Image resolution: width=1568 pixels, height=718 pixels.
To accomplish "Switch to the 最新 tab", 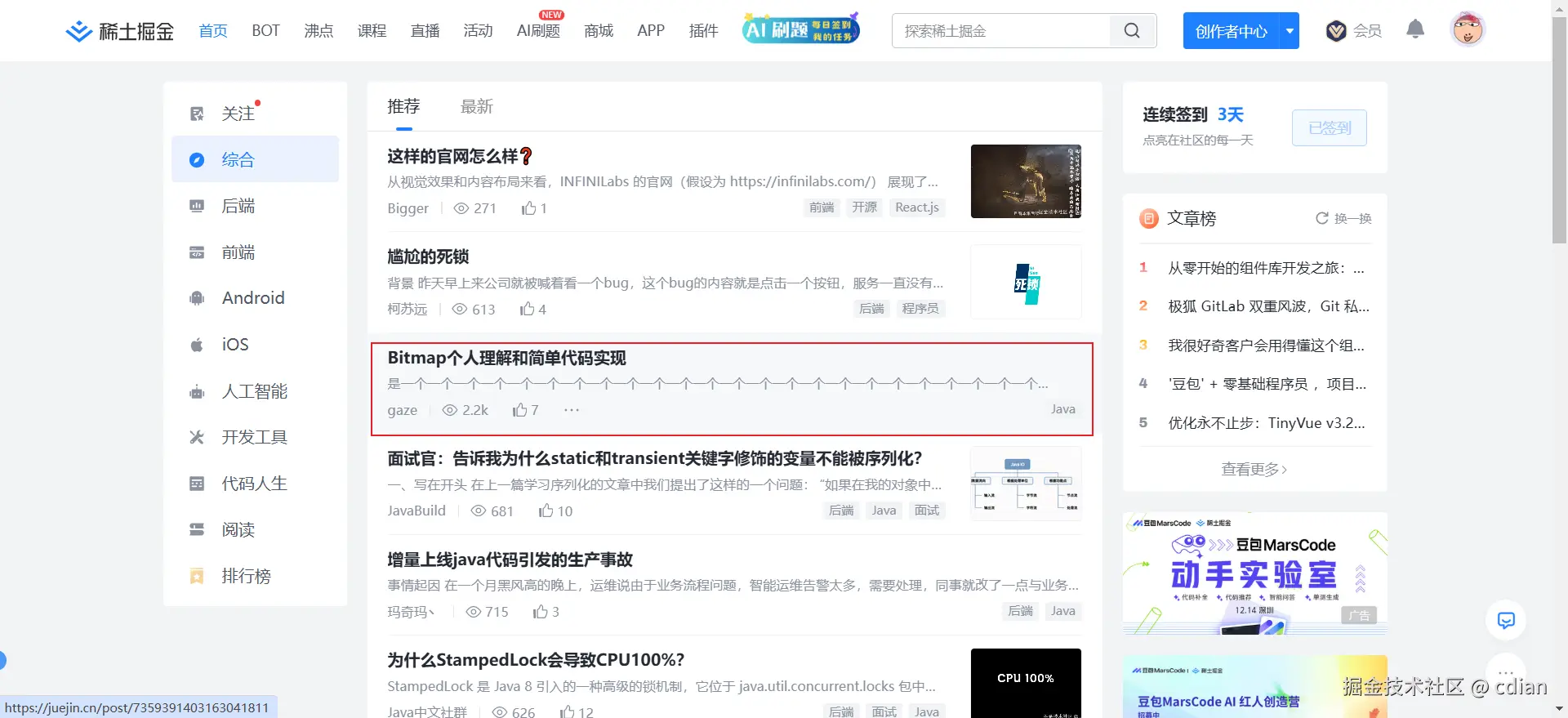I will click(x=477, y=106).
